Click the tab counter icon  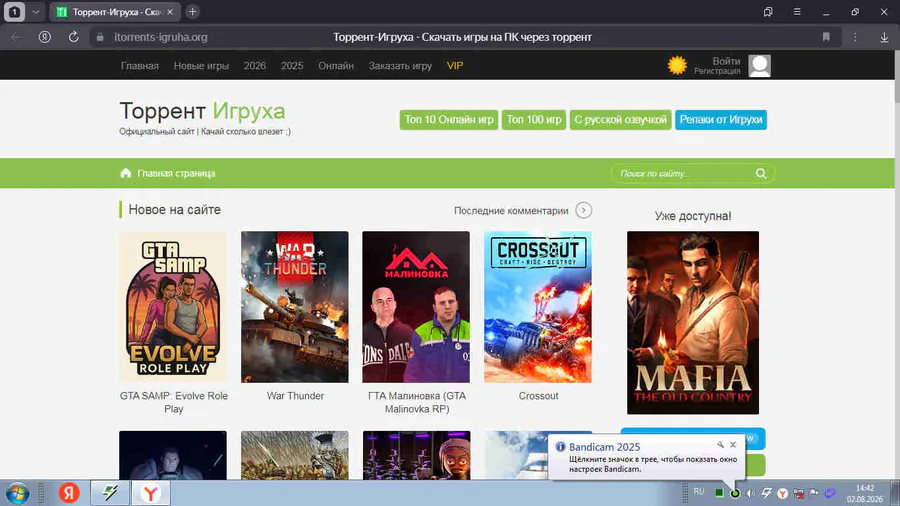pos(14,11)
